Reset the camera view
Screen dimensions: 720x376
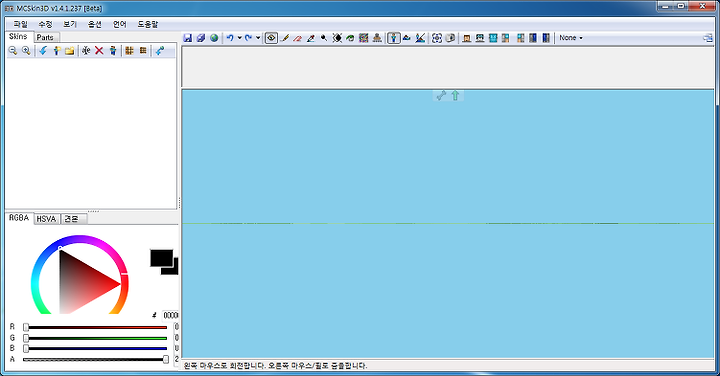point(437,38)
